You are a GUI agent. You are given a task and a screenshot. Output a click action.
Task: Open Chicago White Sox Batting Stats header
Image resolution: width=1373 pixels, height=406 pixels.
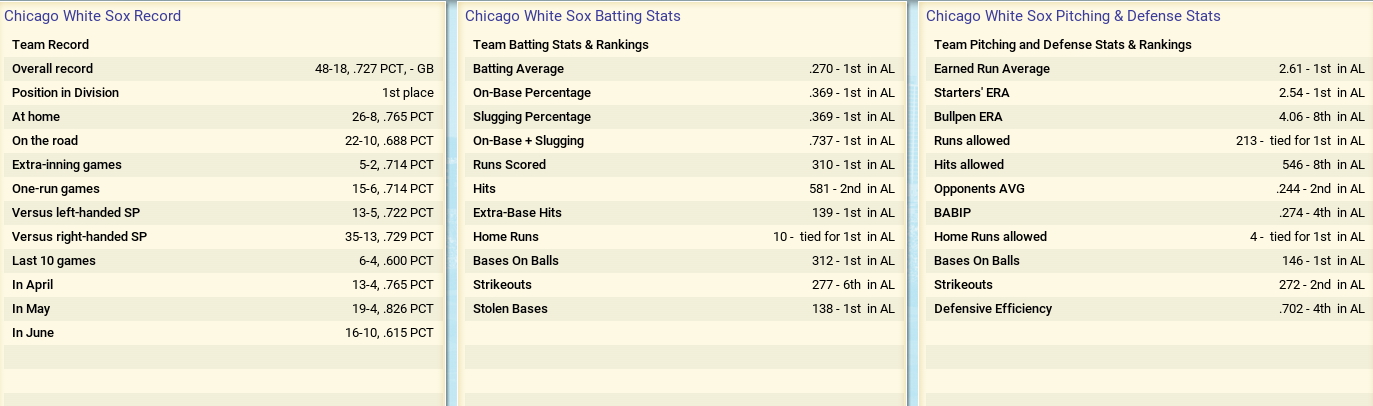[x=573, y=16]
